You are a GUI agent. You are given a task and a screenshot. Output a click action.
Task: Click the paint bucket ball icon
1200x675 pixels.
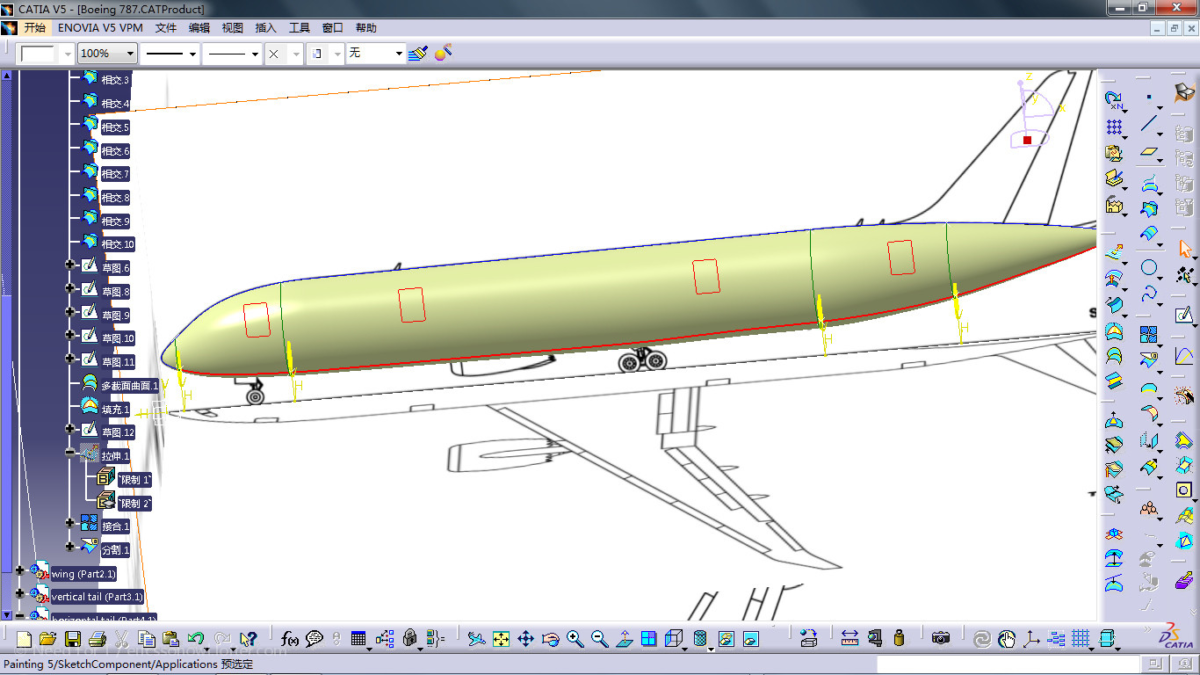443,52
